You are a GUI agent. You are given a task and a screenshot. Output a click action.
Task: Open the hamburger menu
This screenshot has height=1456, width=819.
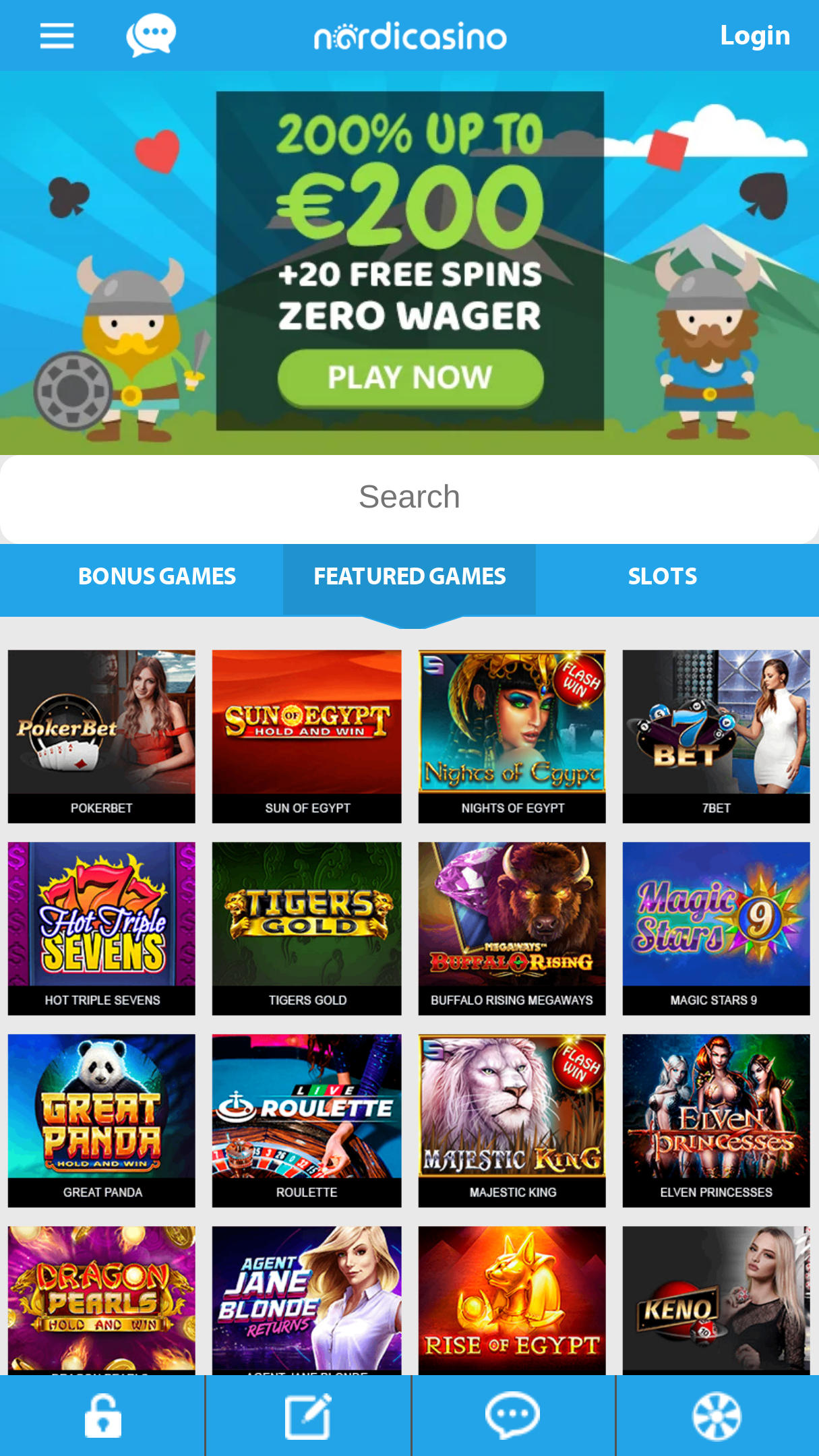pyautogui.click(x=57, y=36)
